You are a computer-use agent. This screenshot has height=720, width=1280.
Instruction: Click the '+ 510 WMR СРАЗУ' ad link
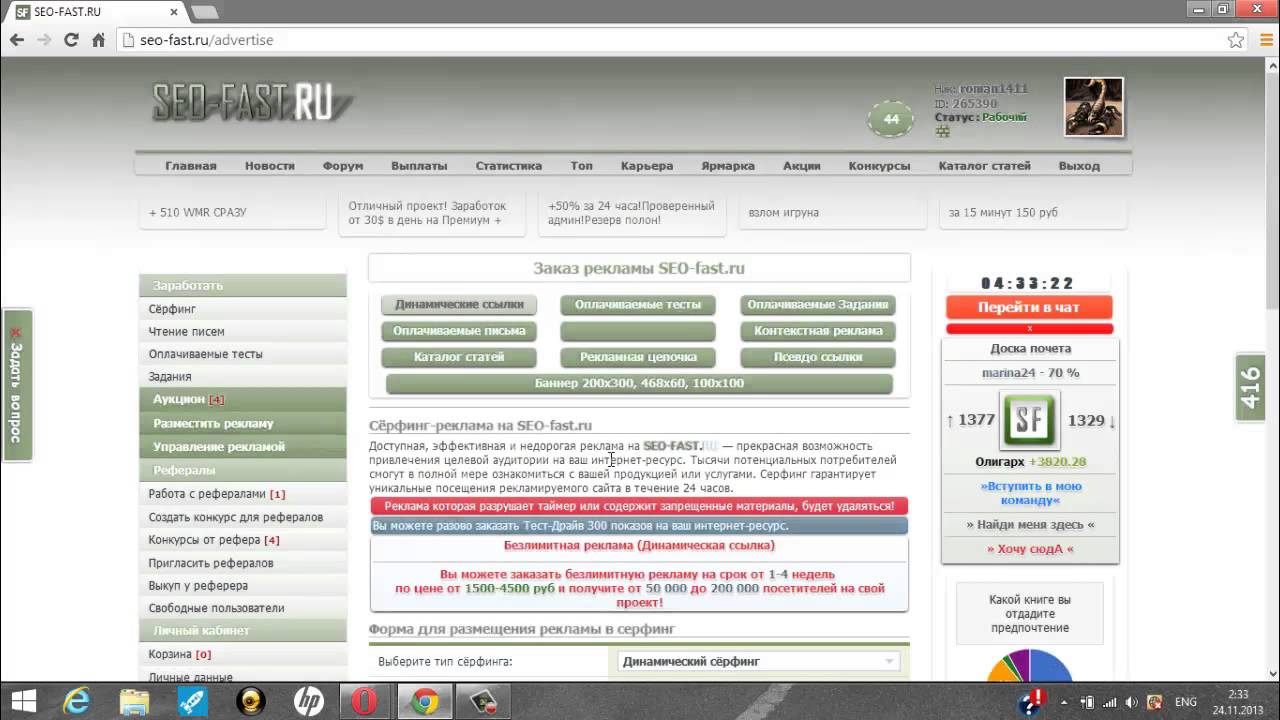point(197,213)
